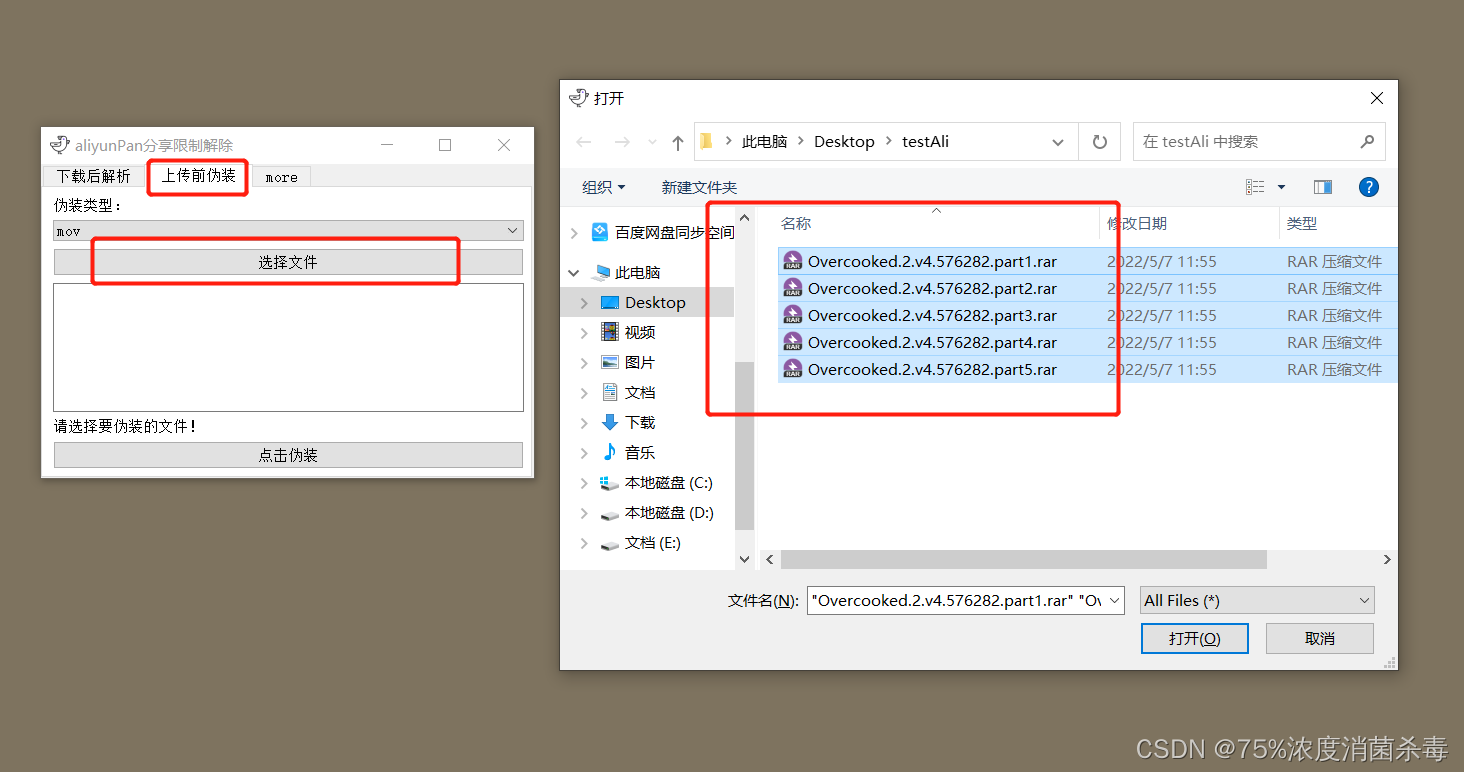Click the empty file list box in aliyunPan

tap(288, 347)
